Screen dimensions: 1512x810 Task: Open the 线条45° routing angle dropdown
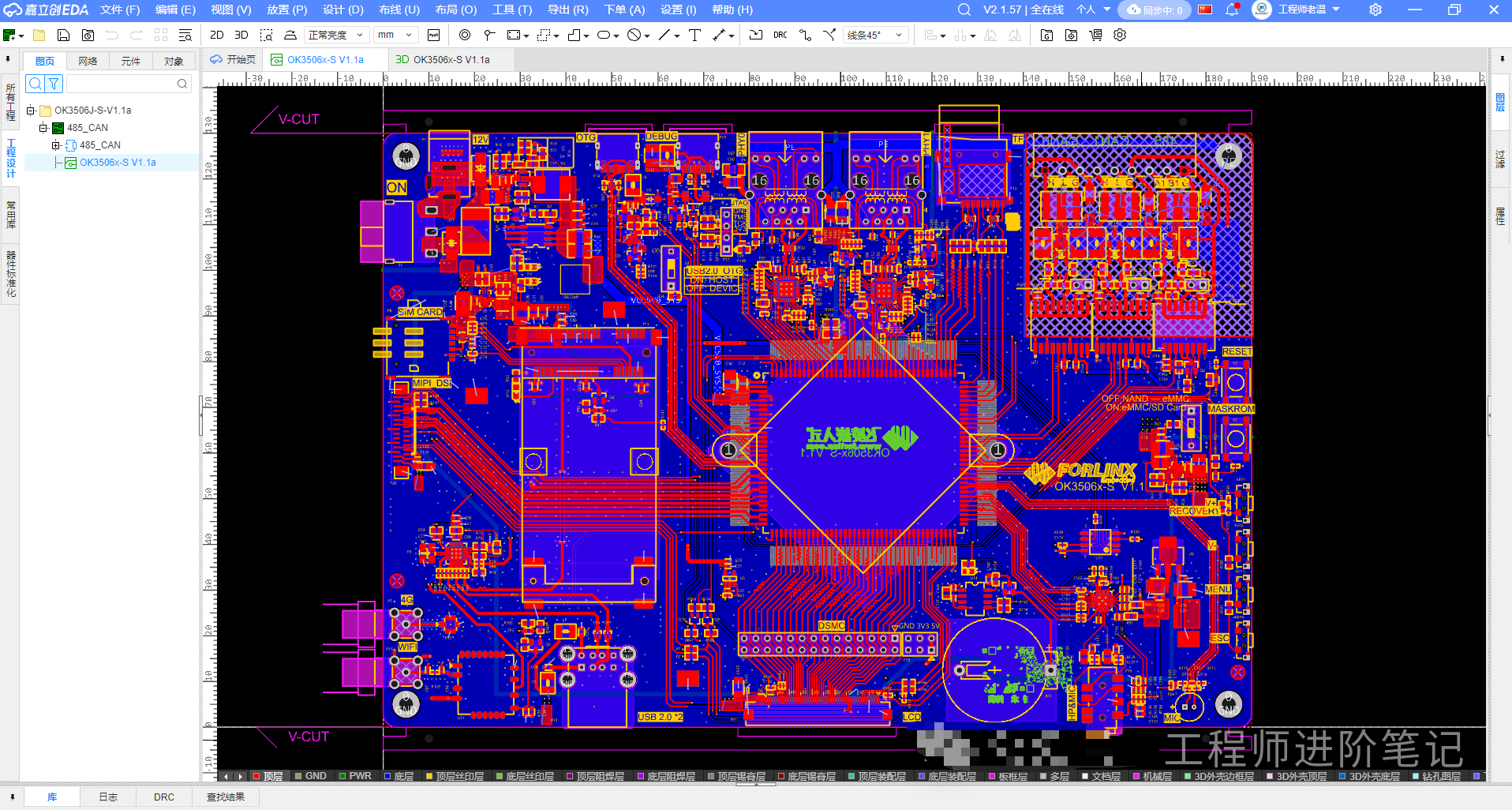point(875,35)
